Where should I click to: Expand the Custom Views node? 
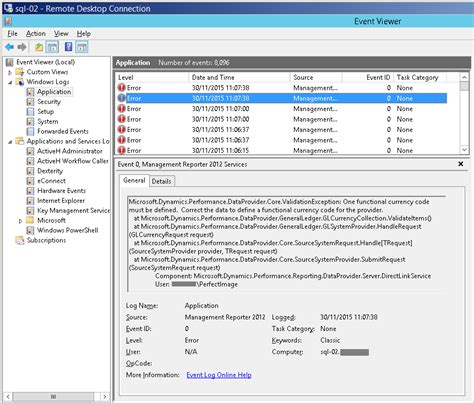pos(10,72)
